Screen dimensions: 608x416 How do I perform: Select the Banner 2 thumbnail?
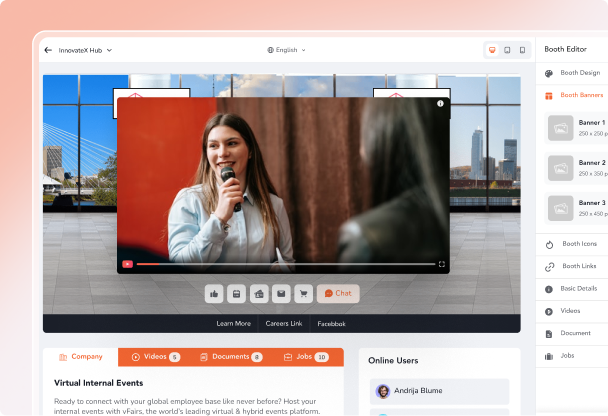(x=561, y=168)
